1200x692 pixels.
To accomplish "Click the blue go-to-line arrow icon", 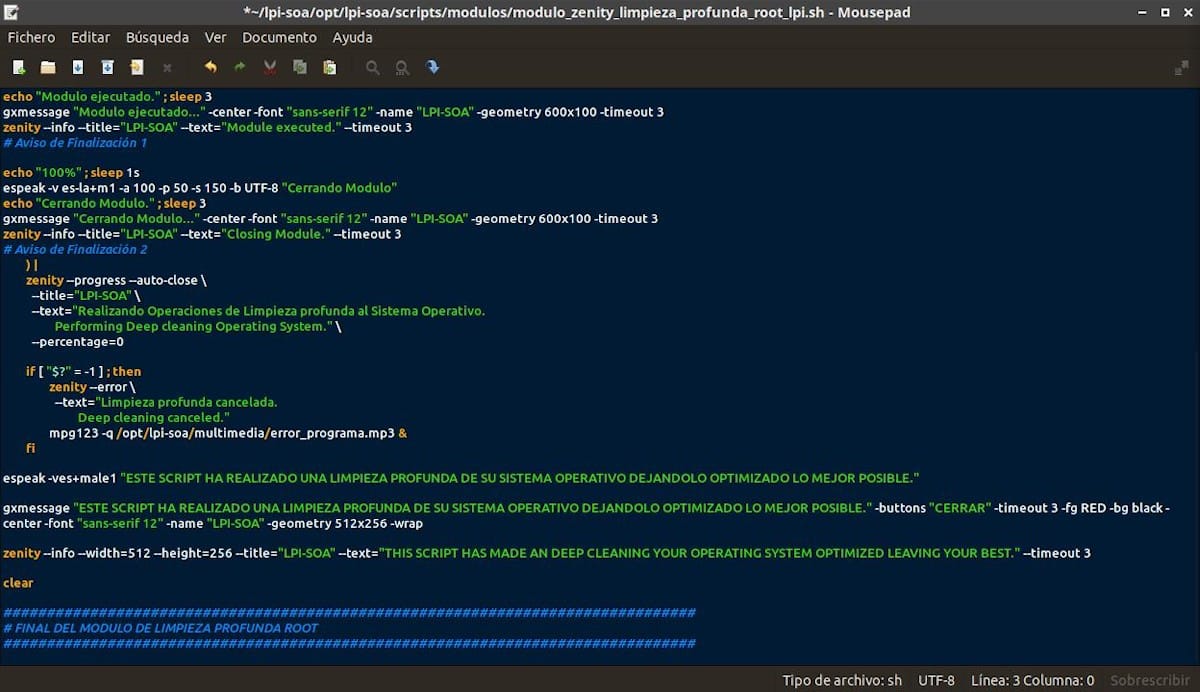I will point(432,67).
